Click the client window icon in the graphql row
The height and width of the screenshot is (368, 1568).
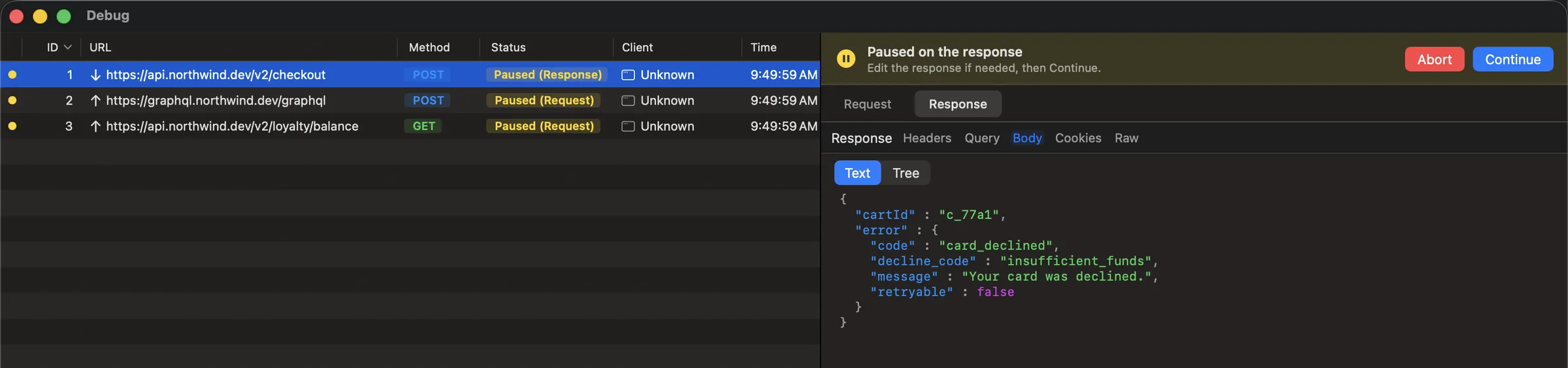628,100
